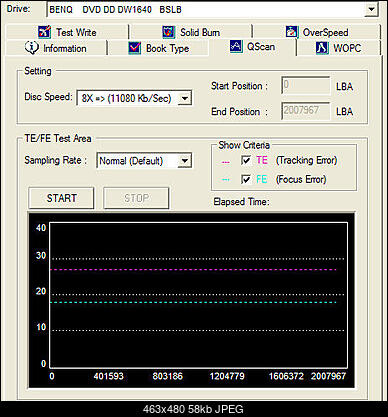The width and height of the screenshot is (388, 417).
Task: Click the cyan FE line swatch
Action: (226, 180)
